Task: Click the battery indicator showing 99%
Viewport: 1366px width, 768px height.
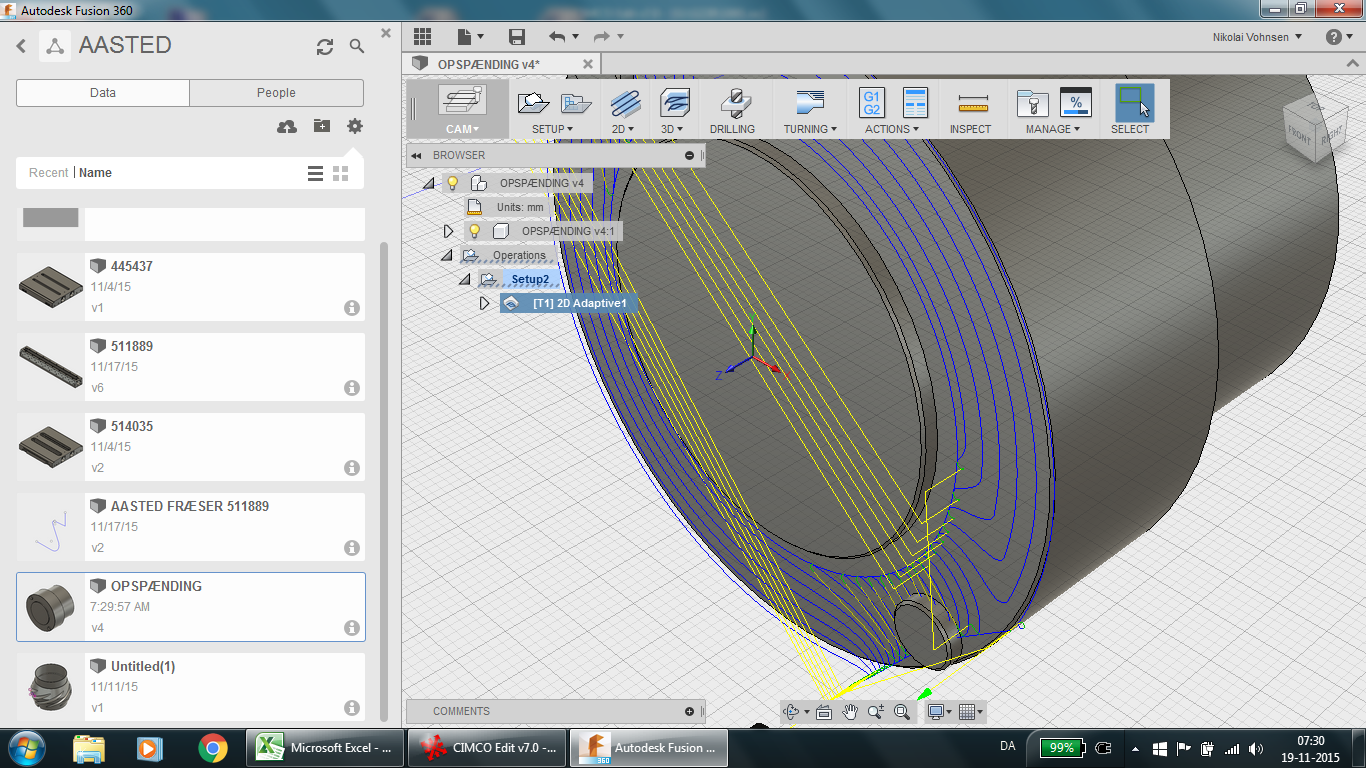Action: click(x=1060, y=747)
